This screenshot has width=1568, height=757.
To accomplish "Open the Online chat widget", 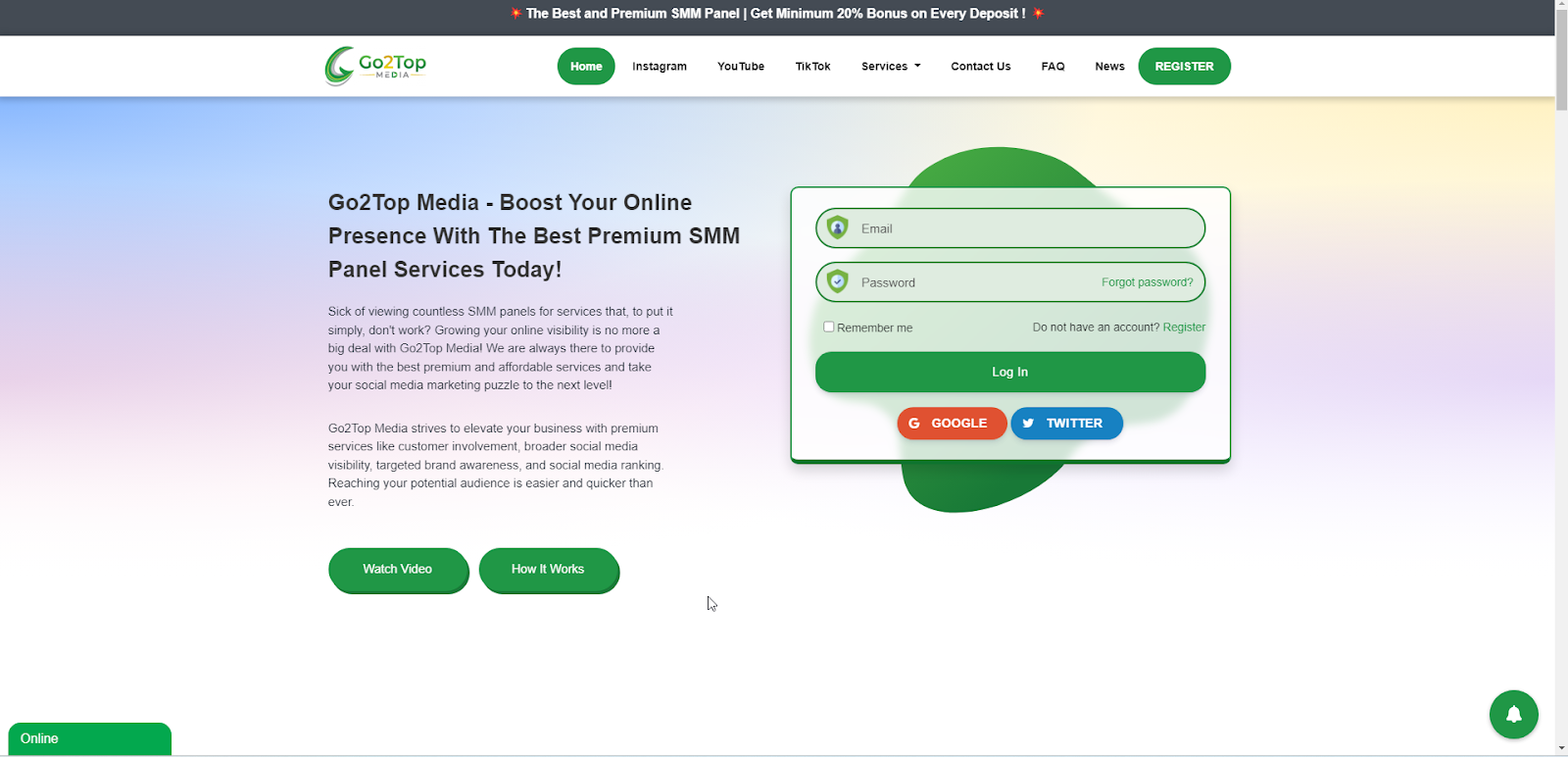I will (89, 738).
